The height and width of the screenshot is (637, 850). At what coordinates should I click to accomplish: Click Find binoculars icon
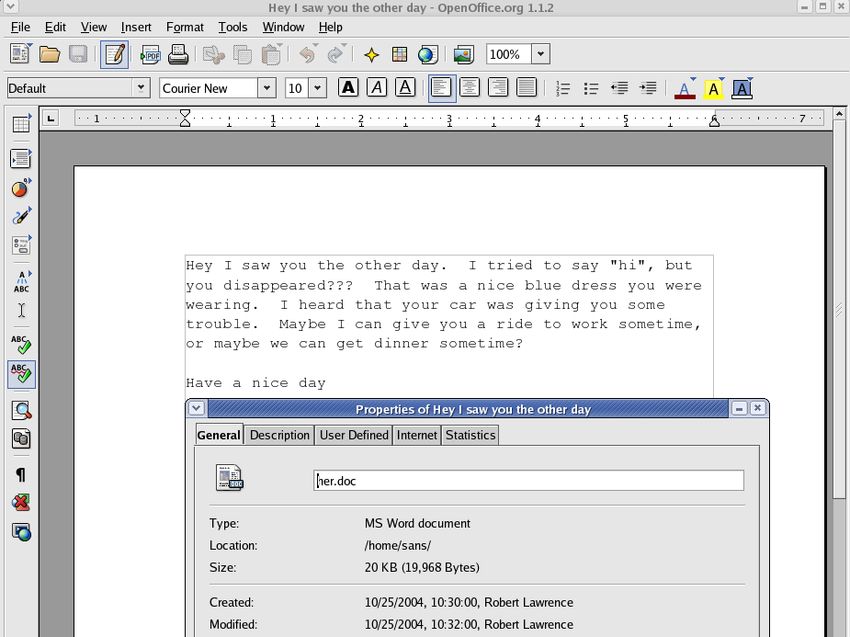tap(22, 410)
